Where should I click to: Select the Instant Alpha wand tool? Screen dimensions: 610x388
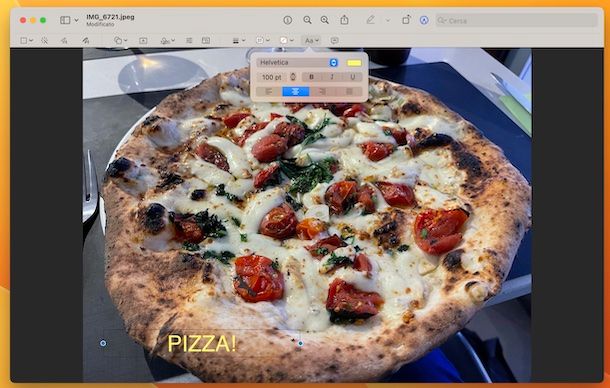coord(45,40)
